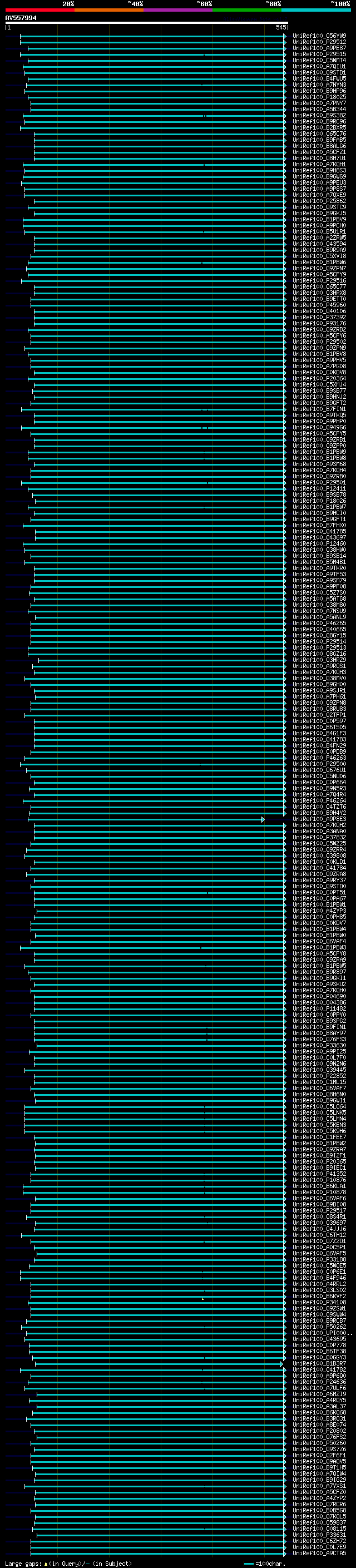This screenshot has height=1568, width=356.
Task: Click the yellow large-gaps triangle icon in the footer legend
Action: [x=46, y=1564]
